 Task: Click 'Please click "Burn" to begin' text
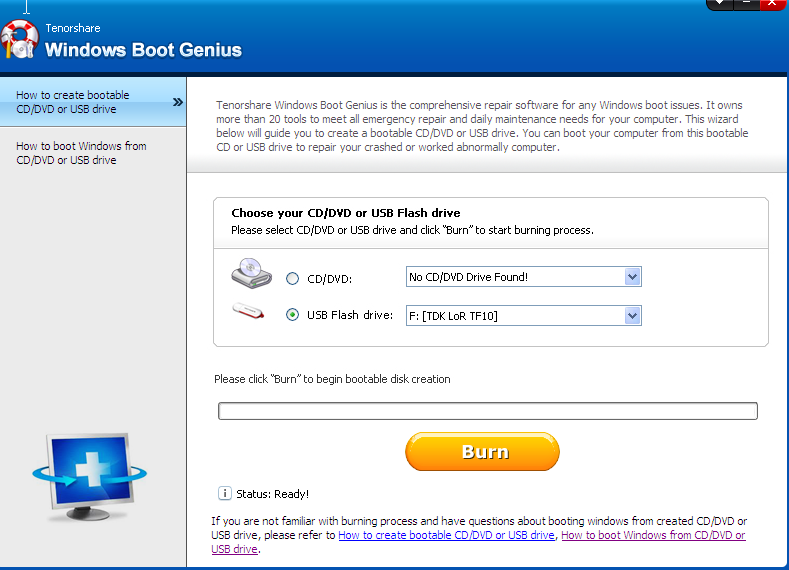tap(332, 379)
